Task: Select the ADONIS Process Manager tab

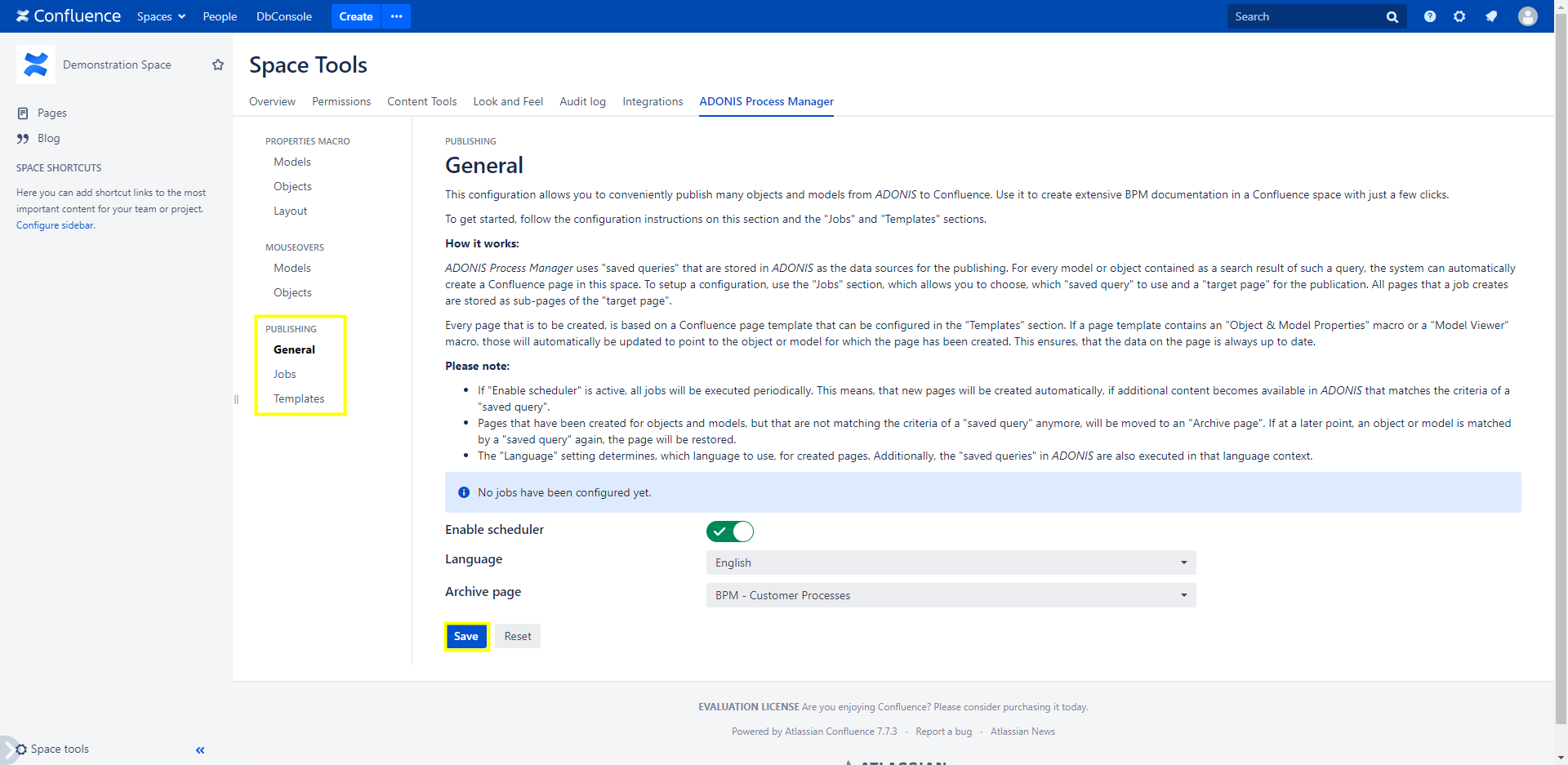Action: coord(766,101)
